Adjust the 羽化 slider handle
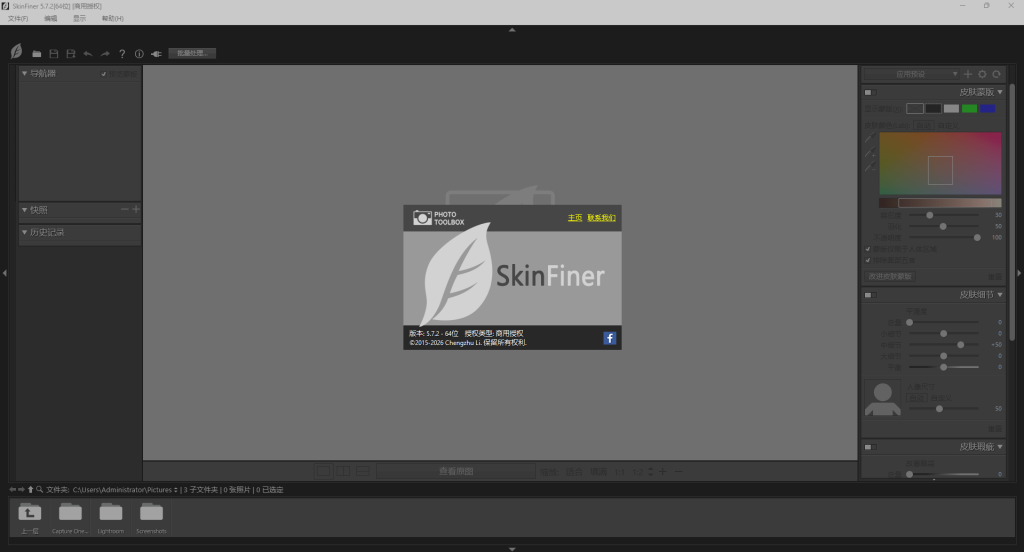Screen dimensions: 1024x552 coord(942,226)
